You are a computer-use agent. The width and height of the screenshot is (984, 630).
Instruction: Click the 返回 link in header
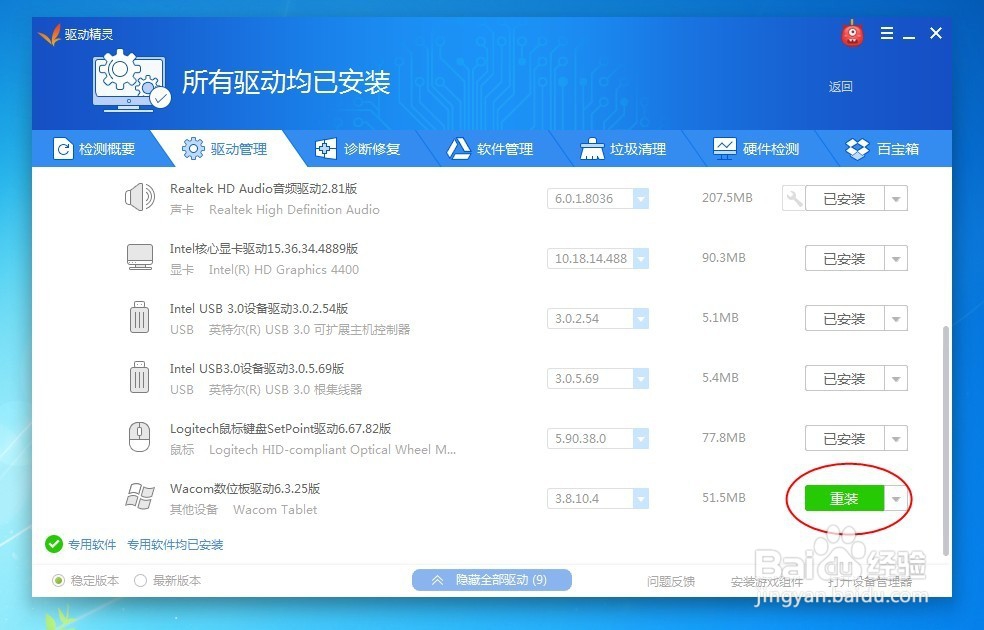[x=840, y=87]
